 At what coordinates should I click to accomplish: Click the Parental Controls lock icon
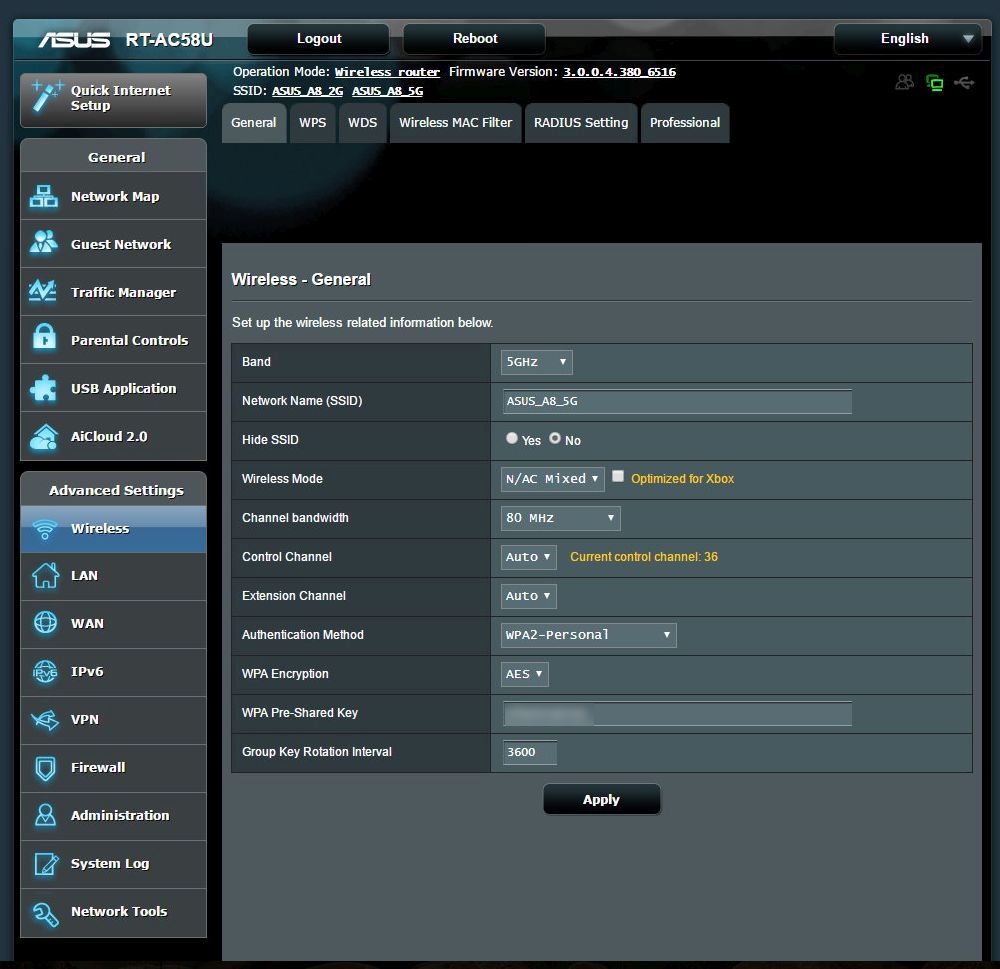pyautogui.click(x=44, y=337)
